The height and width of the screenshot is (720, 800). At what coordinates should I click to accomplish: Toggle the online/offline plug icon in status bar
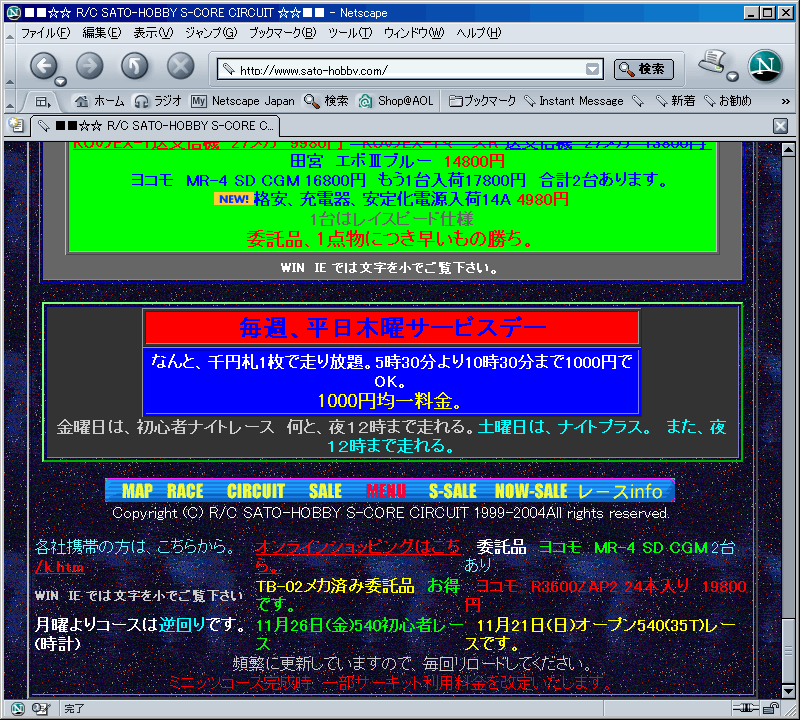click(745, 708)
